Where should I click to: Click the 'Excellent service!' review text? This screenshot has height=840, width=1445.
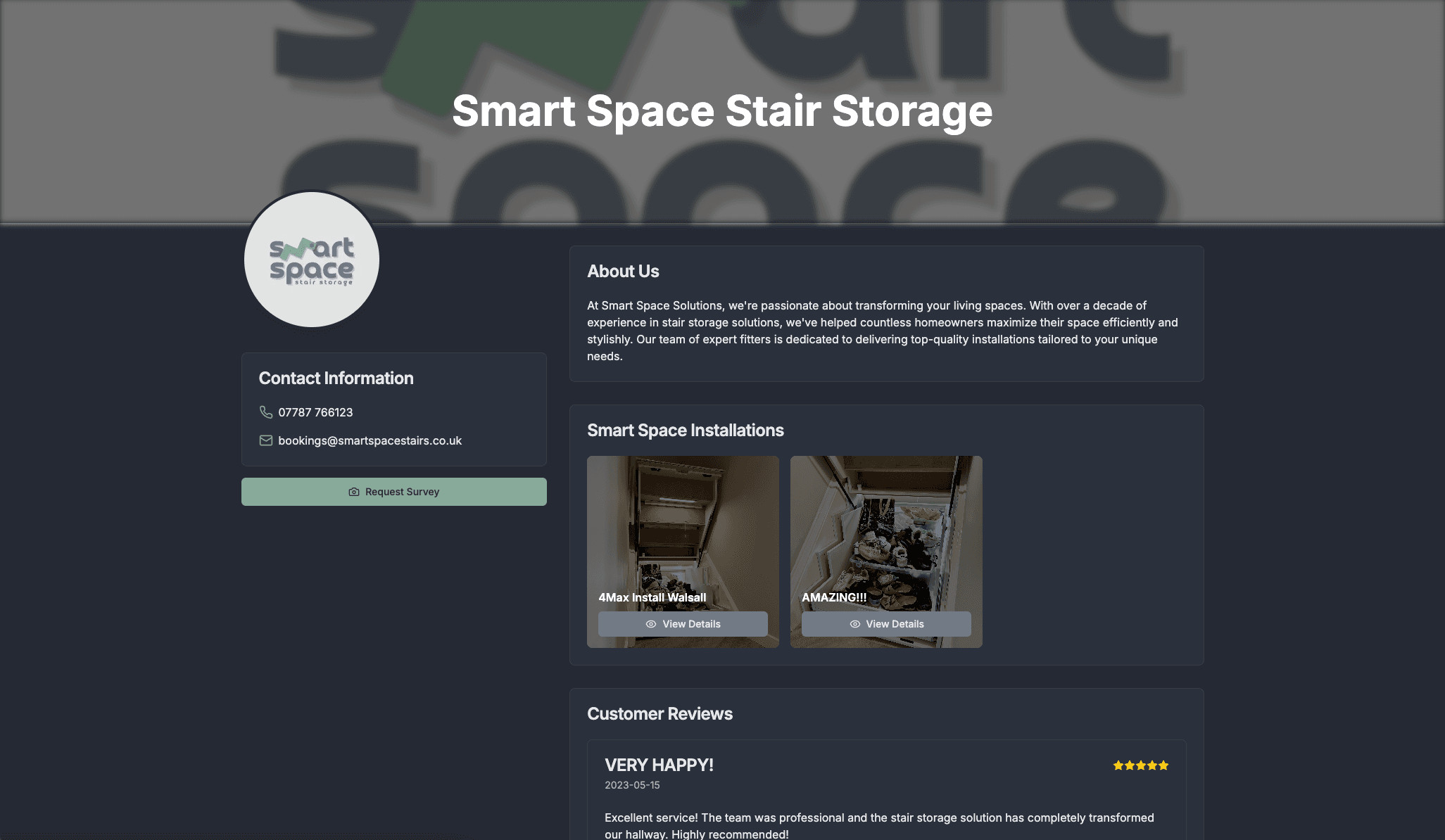pyautogui.click(x=879, y=826)
